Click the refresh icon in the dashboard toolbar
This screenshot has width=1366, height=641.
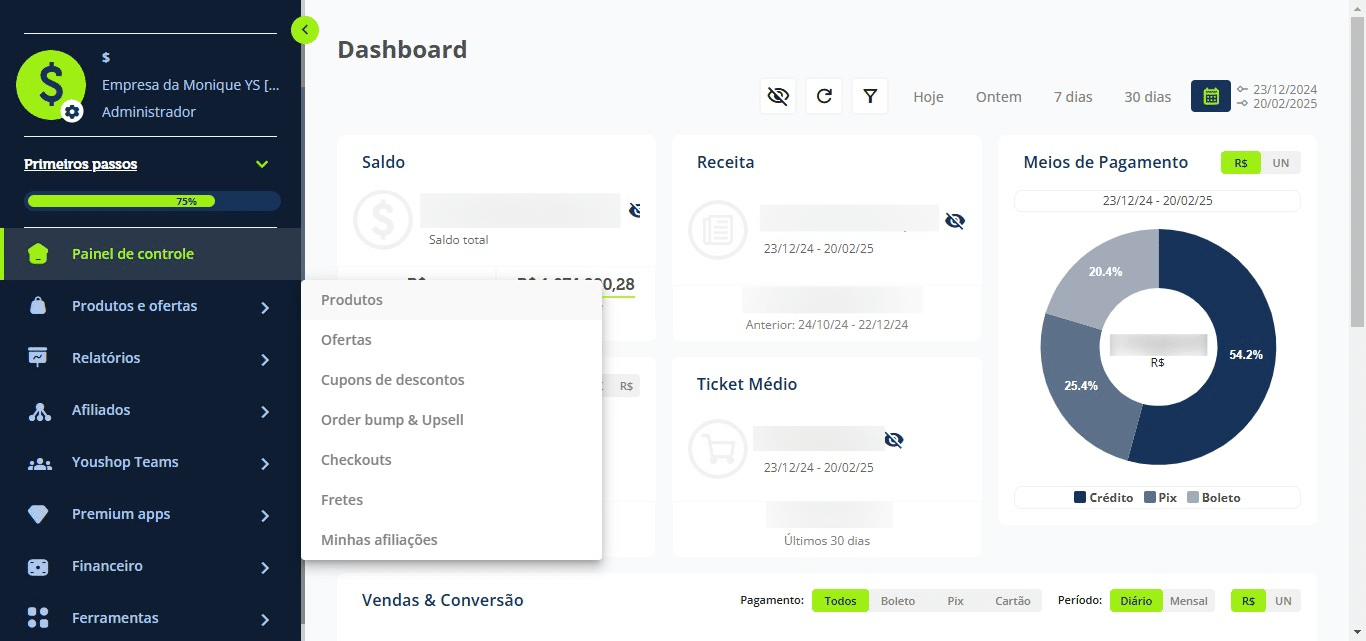click(824, 96)
